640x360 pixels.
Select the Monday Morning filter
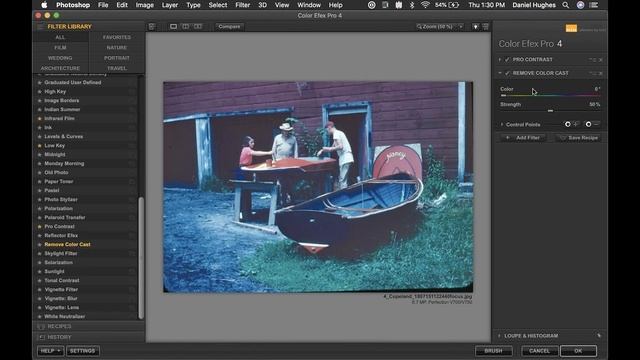click(64, 164)
